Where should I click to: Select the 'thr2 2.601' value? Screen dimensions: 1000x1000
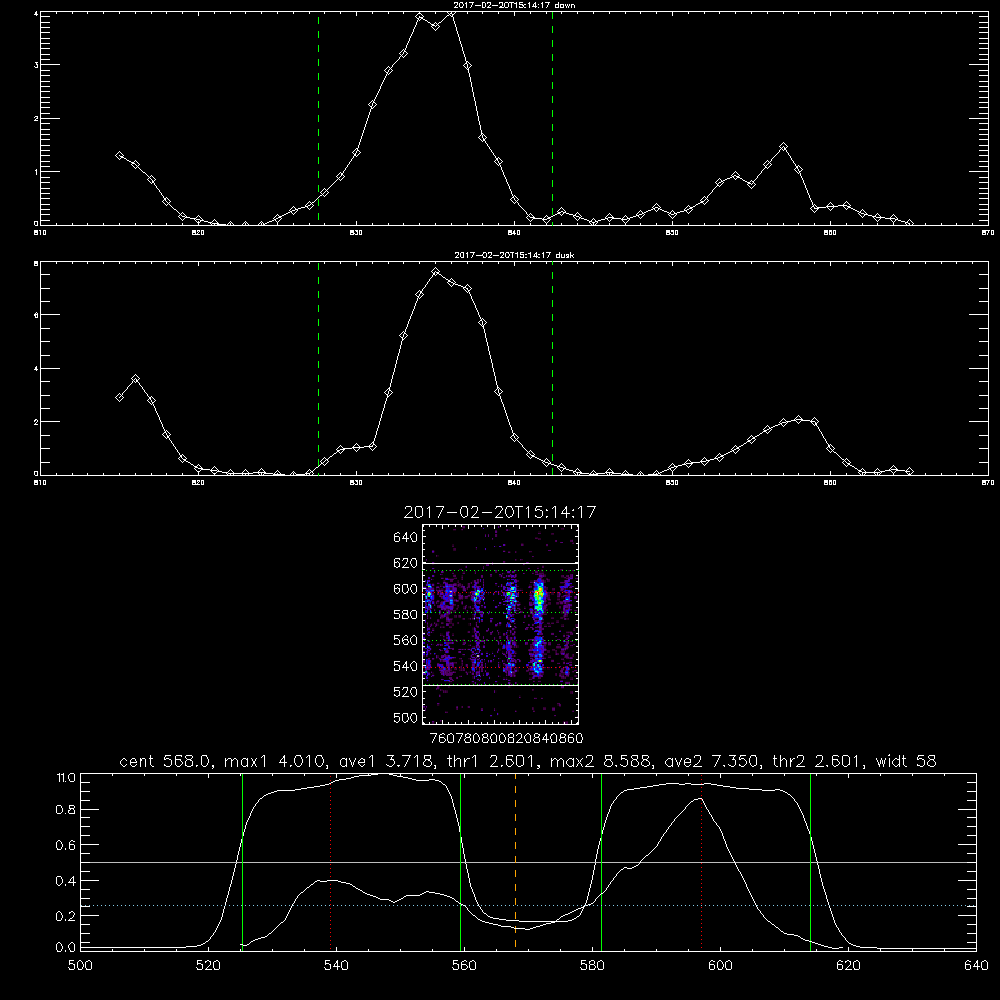pos(817,761)
